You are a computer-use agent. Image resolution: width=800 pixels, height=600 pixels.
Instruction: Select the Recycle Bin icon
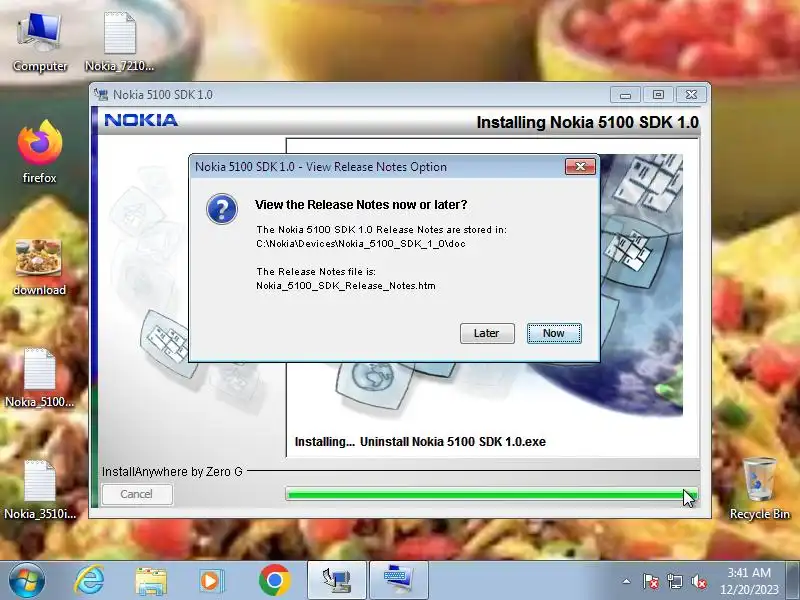point(760,489)
